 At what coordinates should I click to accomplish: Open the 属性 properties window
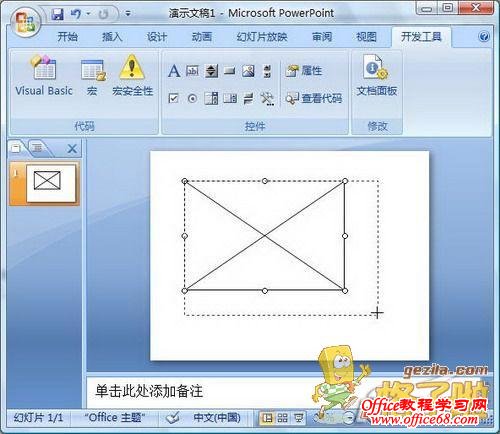(304, 71)
